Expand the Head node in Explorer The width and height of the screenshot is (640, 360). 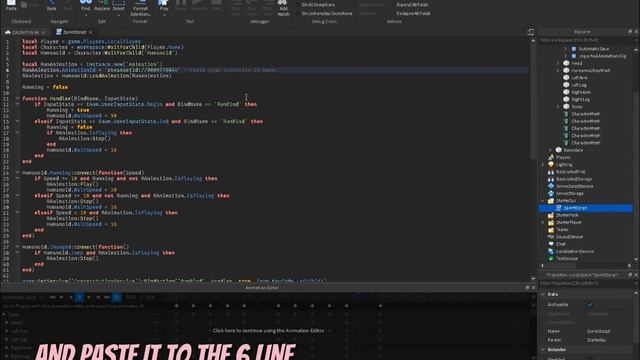point(558,63)
